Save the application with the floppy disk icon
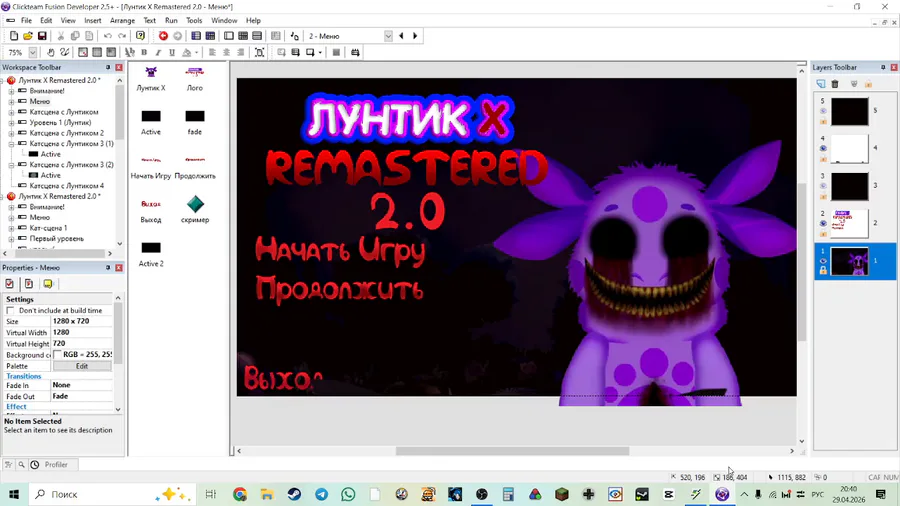Screen dimensions: 900x506 pos(42,36)
